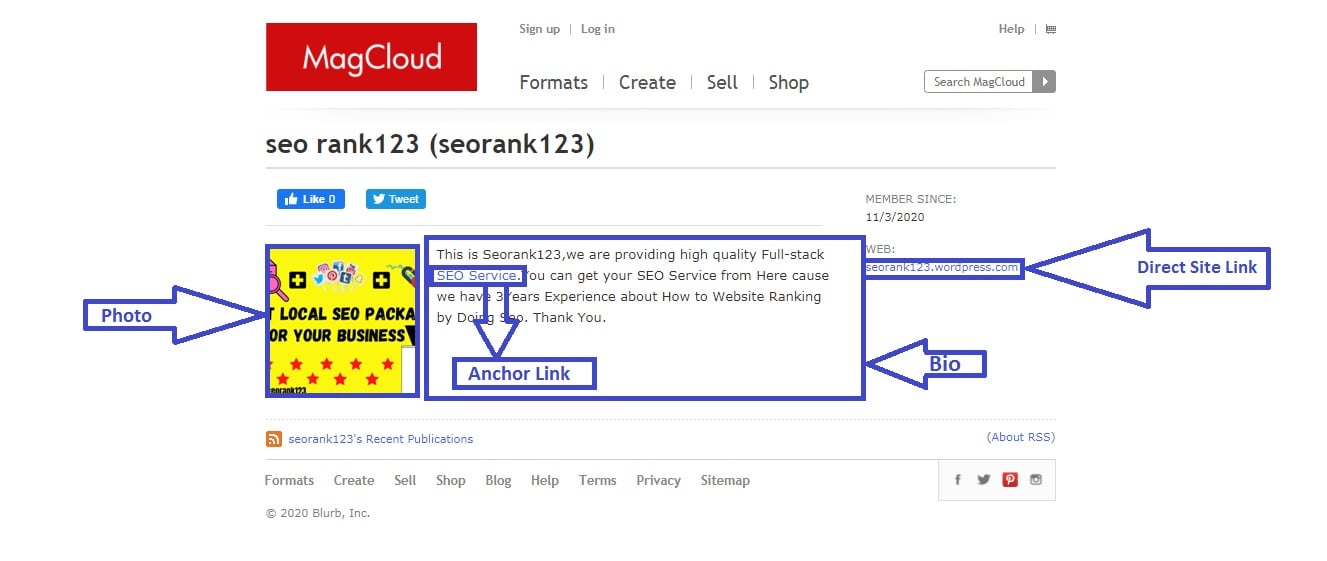The width and height of the screenshot is (1327, 561).
Task: Open the seorank123.wordpress.com web link
Action: tap(942, 268)
